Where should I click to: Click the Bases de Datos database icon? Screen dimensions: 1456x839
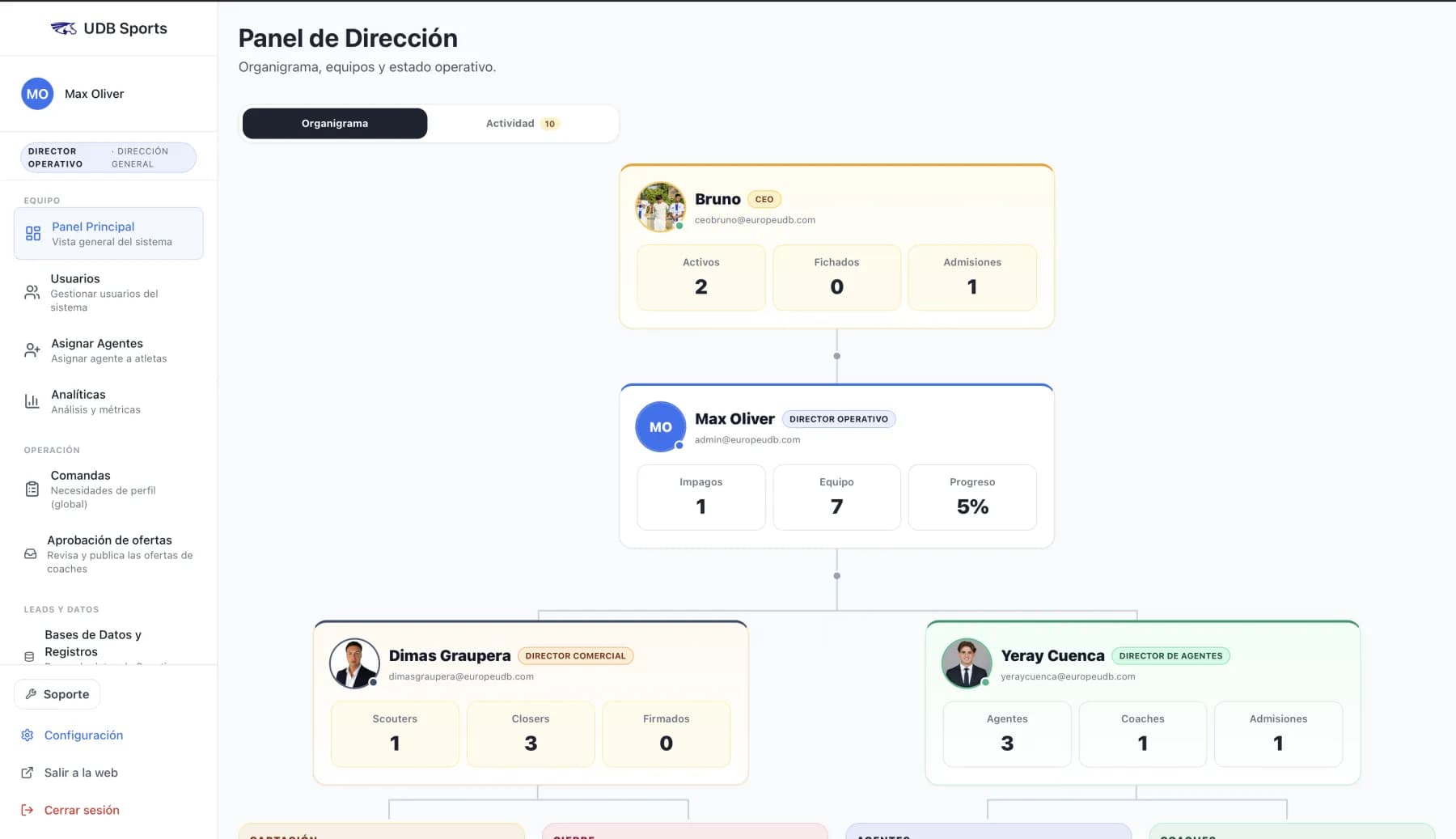pyautogui.click(x=30, y=657)
